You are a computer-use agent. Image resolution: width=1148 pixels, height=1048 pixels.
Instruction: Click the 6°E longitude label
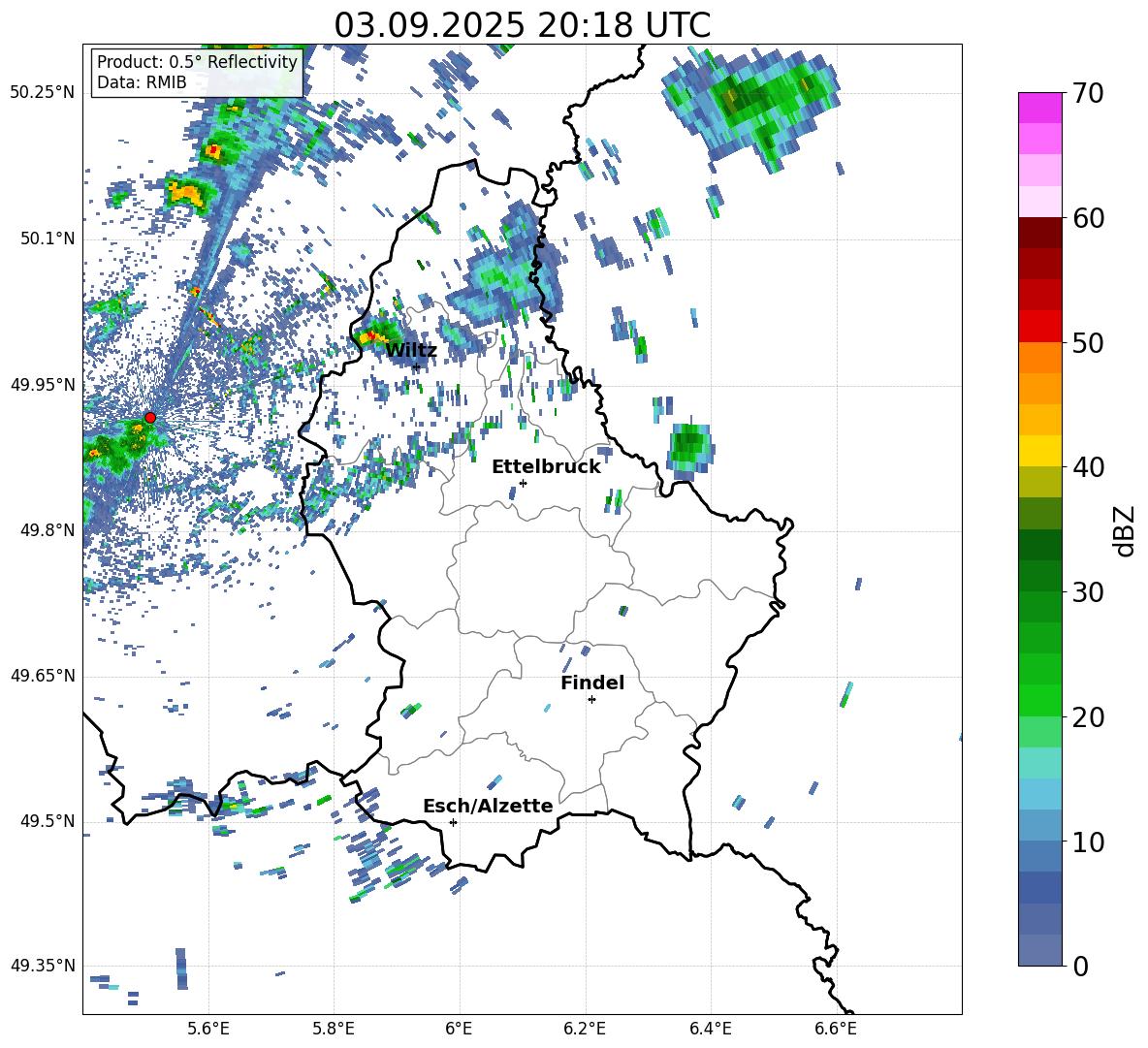pos(459,1029)
